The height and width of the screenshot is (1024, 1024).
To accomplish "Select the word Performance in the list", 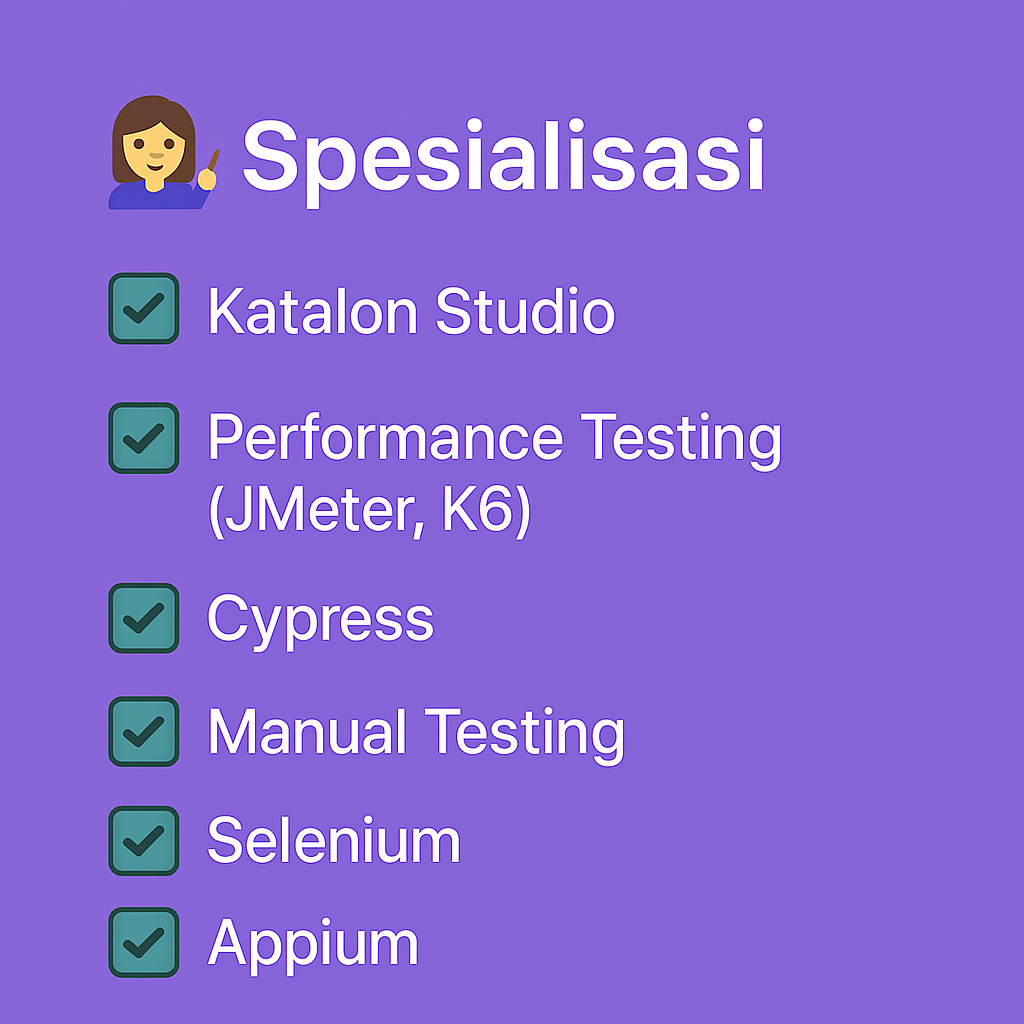I will pyautogui.click(x=387, y=440).
